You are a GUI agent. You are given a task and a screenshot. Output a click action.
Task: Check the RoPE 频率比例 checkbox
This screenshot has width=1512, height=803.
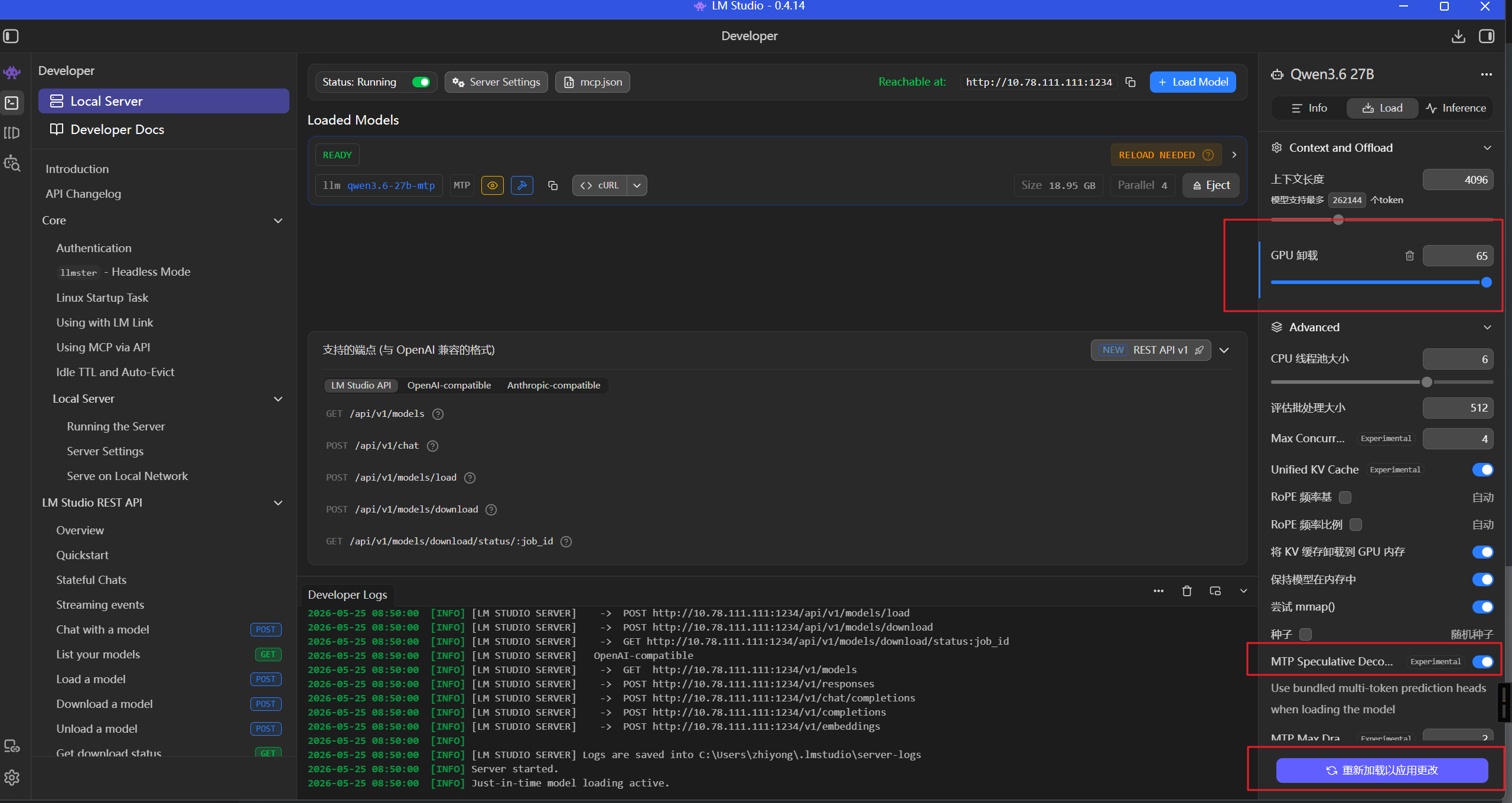pyautogui.click(x=1355, y=524)
